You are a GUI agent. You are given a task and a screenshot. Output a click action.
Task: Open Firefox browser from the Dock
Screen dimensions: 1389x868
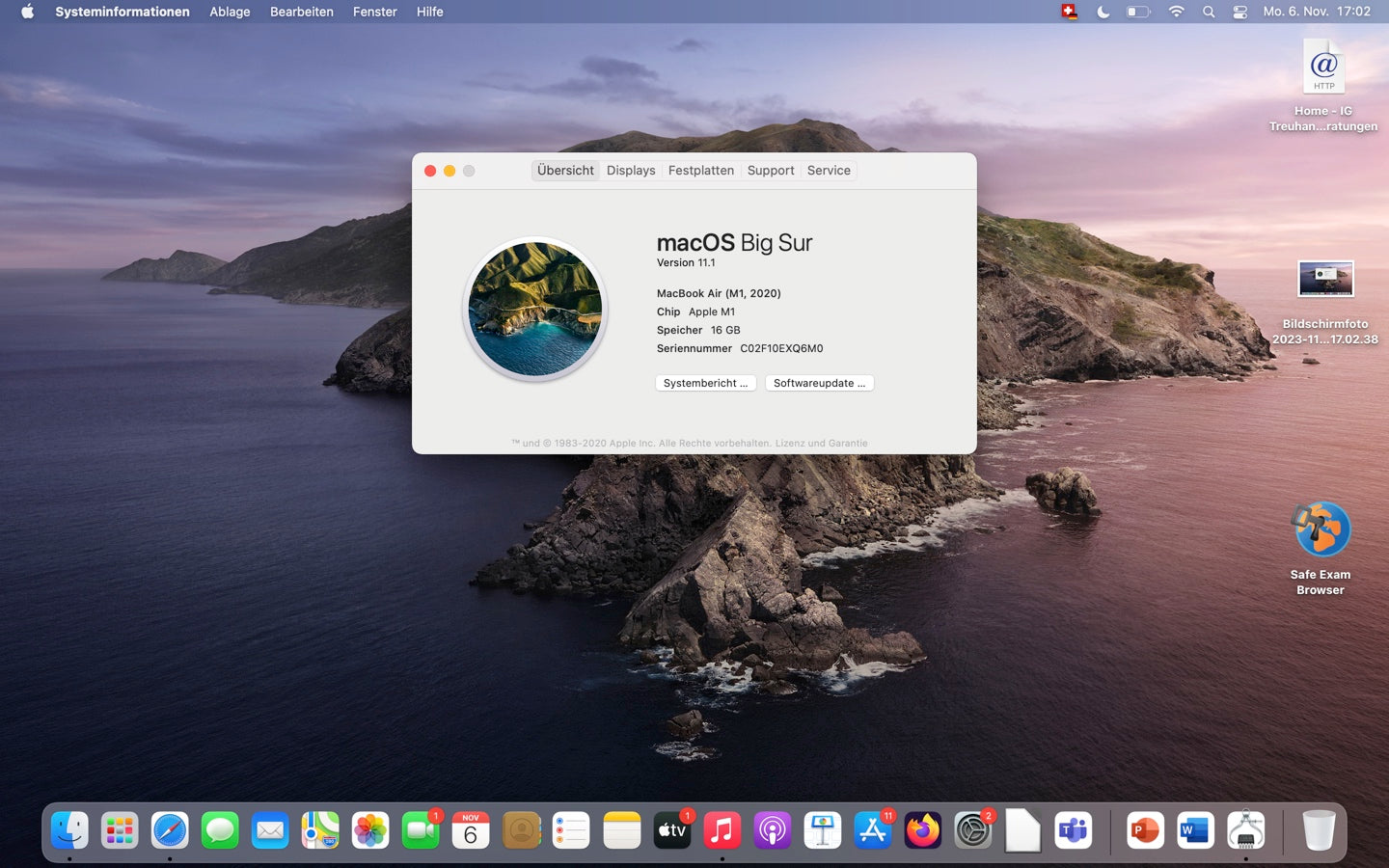922,830
